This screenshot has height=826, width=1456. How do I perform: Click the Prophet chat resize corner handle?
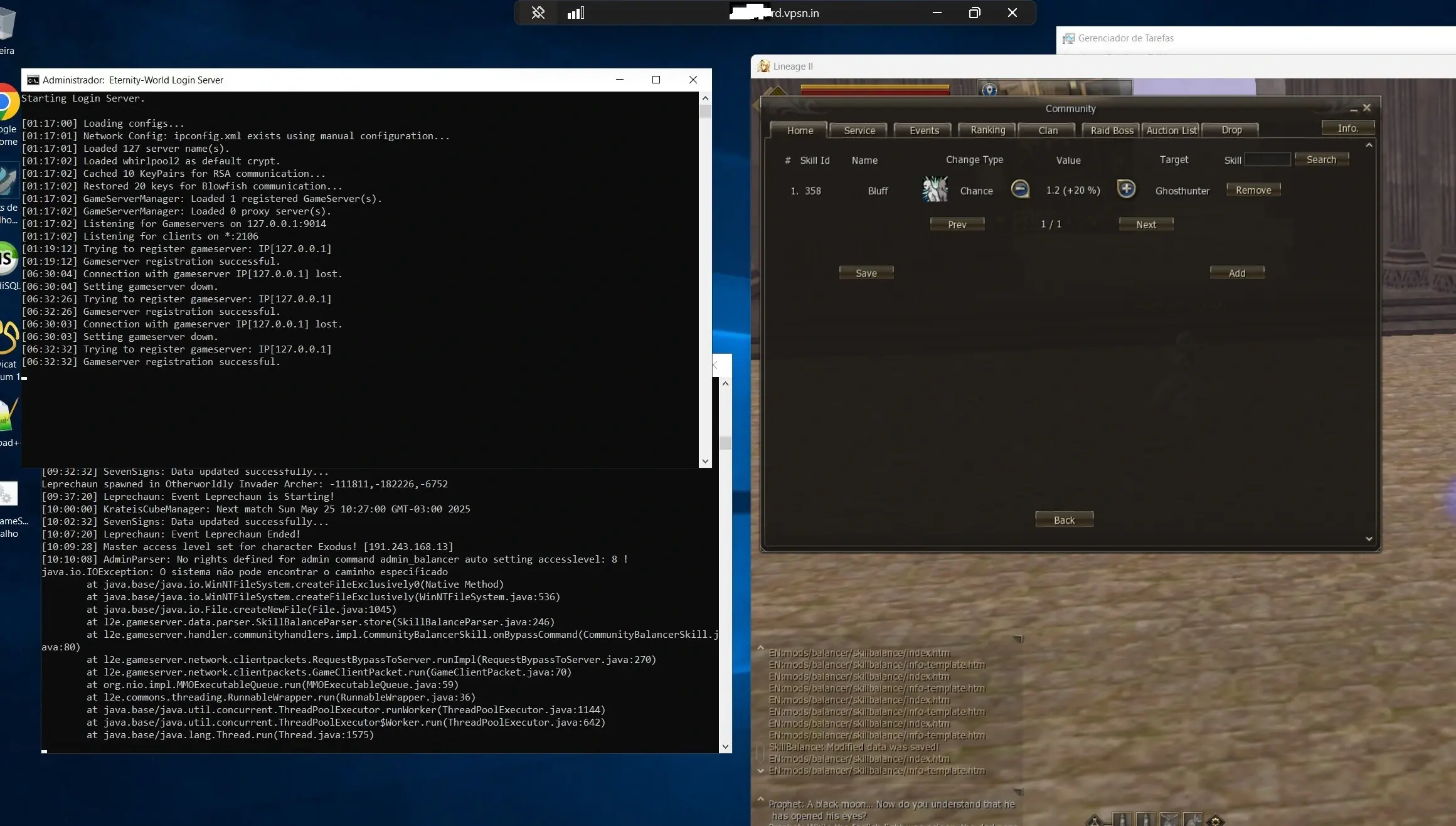(1018, 792)
